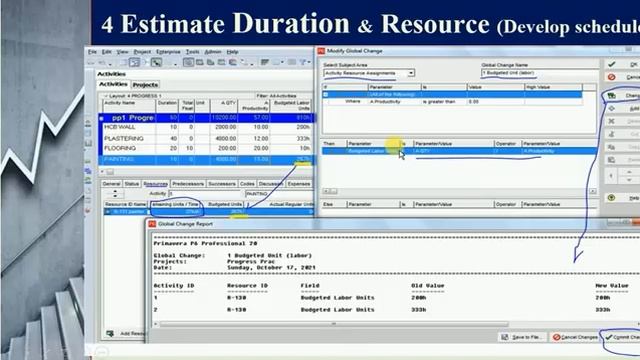Viewport: 640px width, 360px height.
Task: Open the Predecessors details tab
Action: click(188, 184)
